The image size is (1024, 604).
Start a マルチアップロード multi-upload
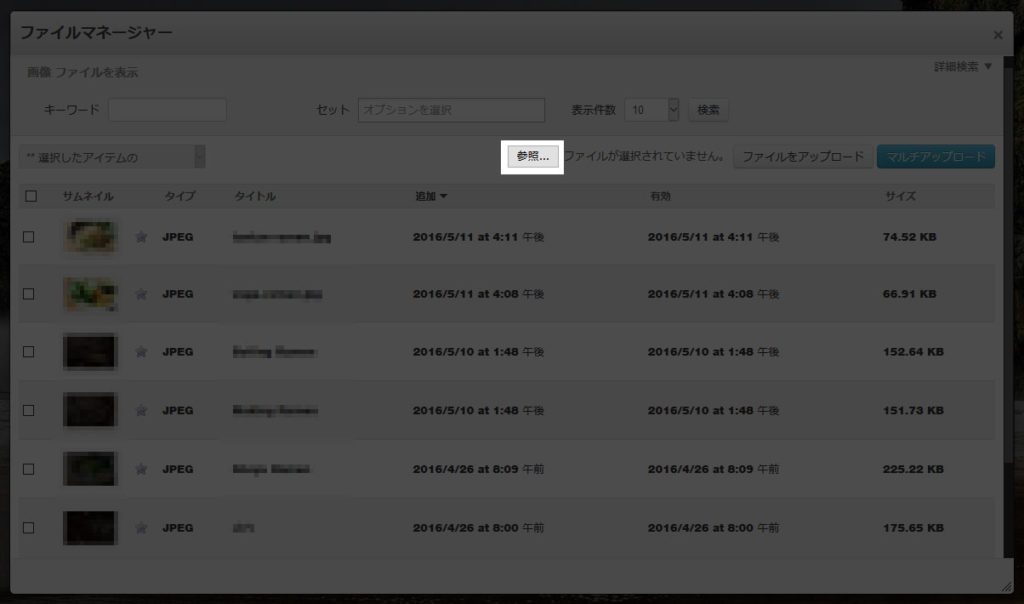[x=935, y=156]
